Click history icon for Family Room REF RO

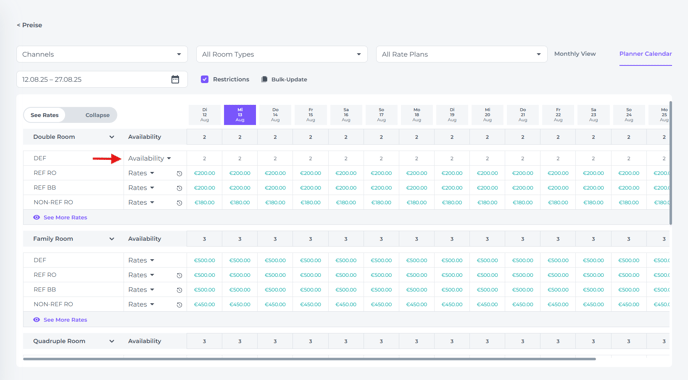tap(179, 276)
